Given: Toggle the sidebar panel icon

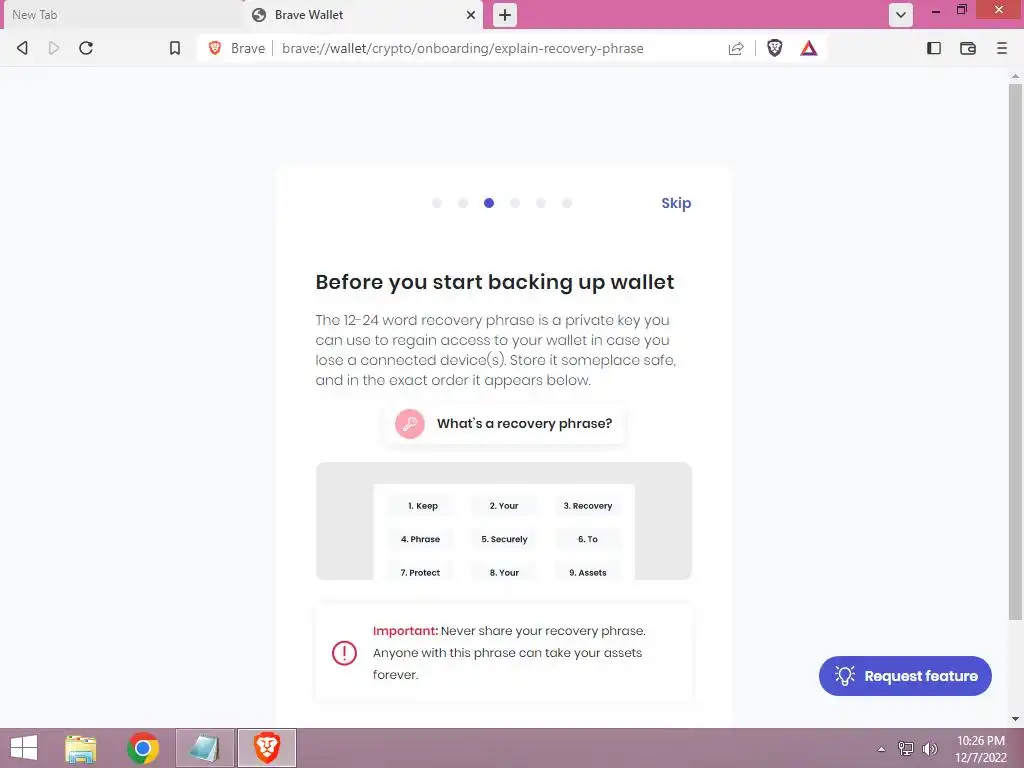Looking at the screenshot, I should pos(934,48).
